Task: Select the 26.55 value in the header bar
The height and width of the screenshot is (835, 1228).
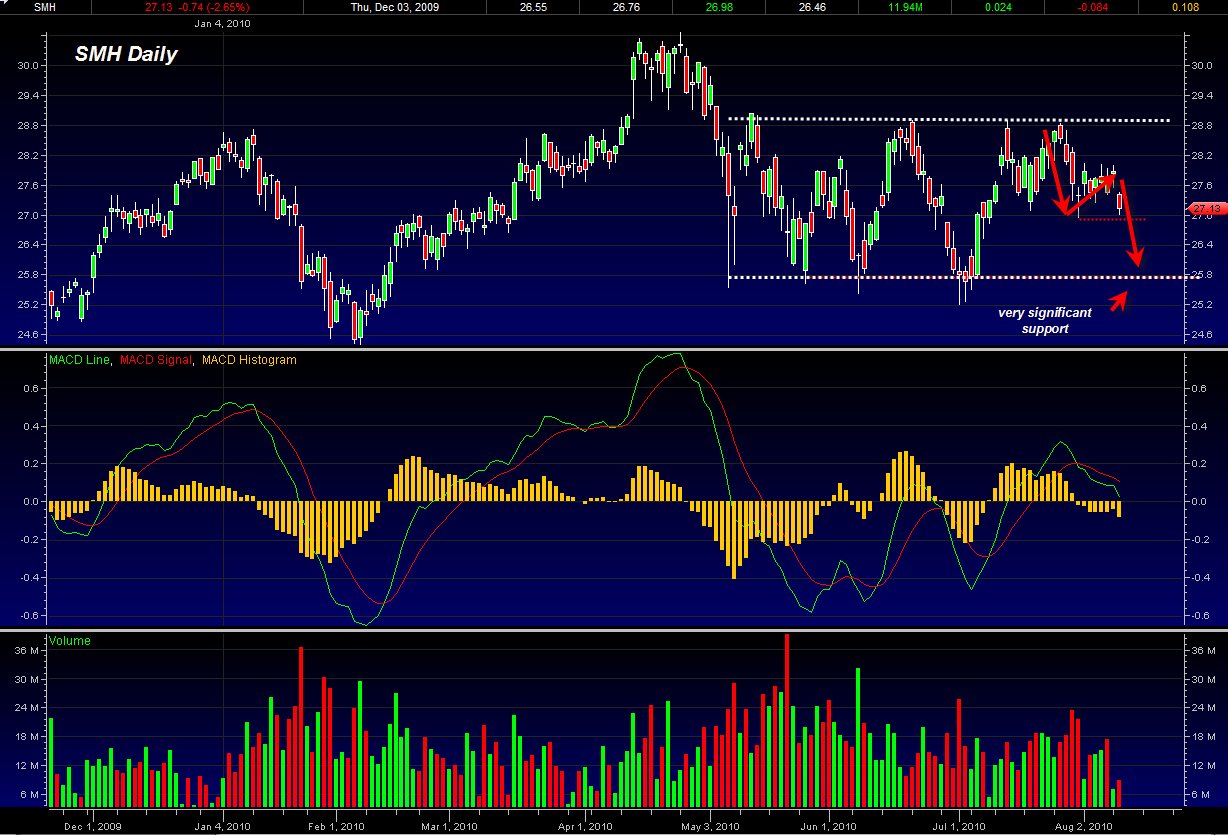Action: [x=533, y=7]
